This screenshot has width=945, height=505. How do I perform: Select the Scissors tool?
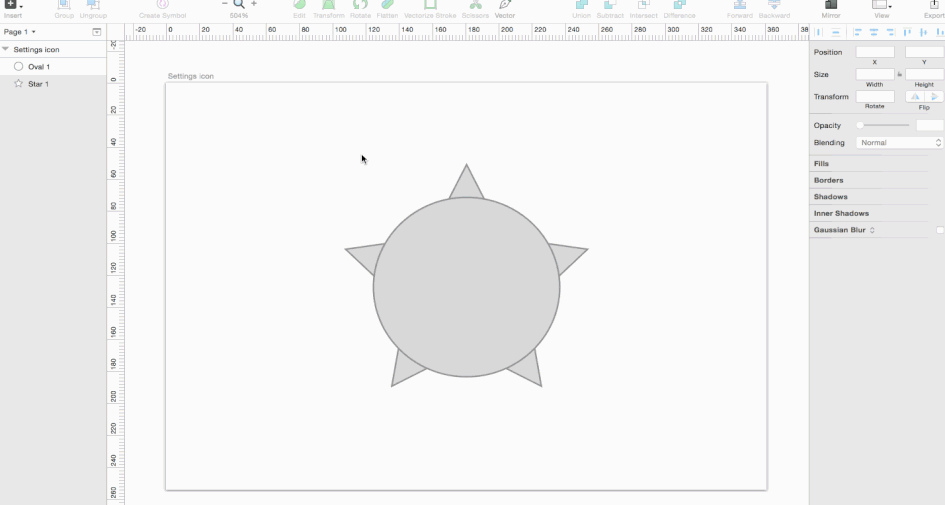(x=475, y=5)
